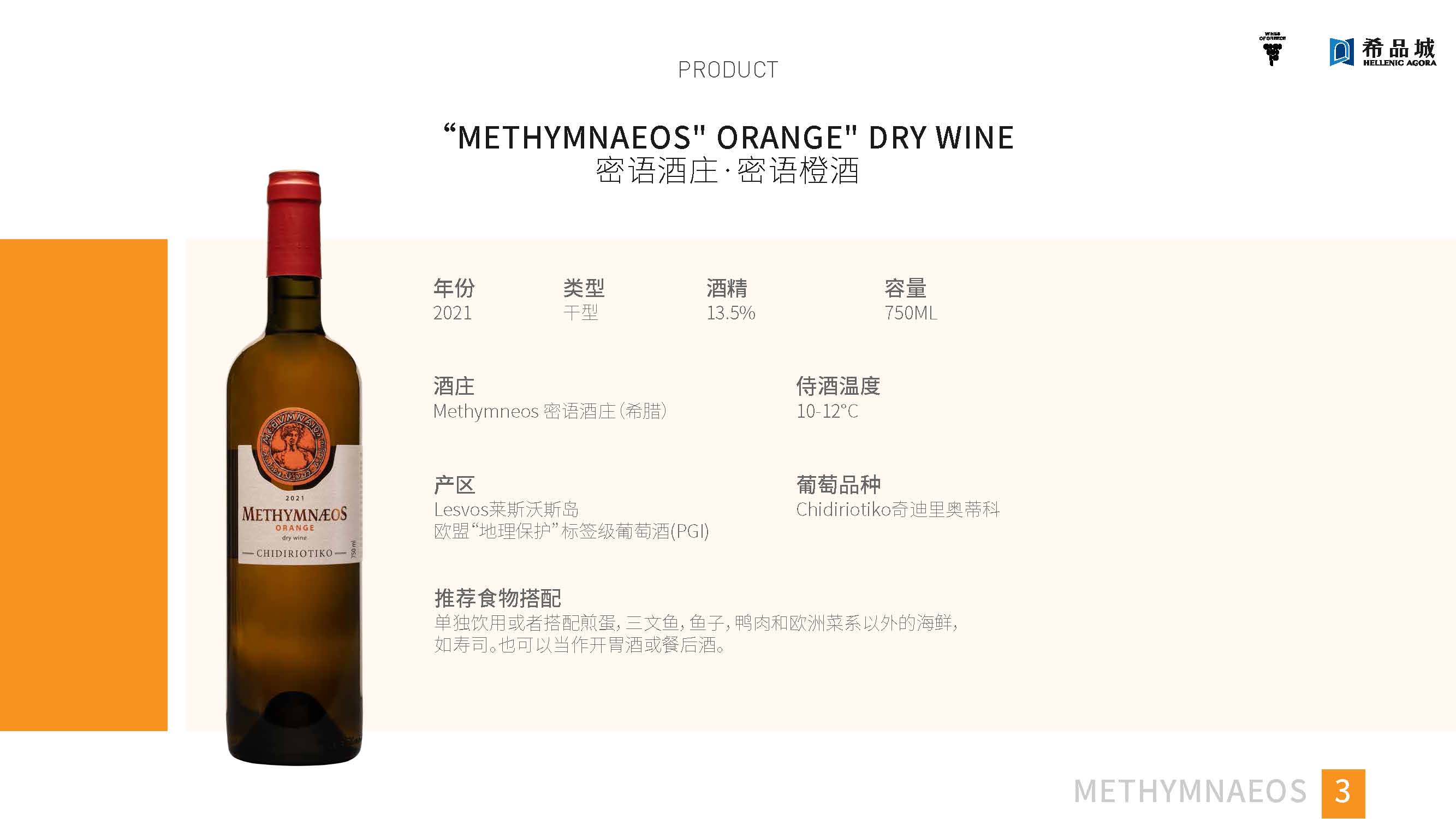
Task: Click the vintage value 2021
Action: (x=452, y=312)
